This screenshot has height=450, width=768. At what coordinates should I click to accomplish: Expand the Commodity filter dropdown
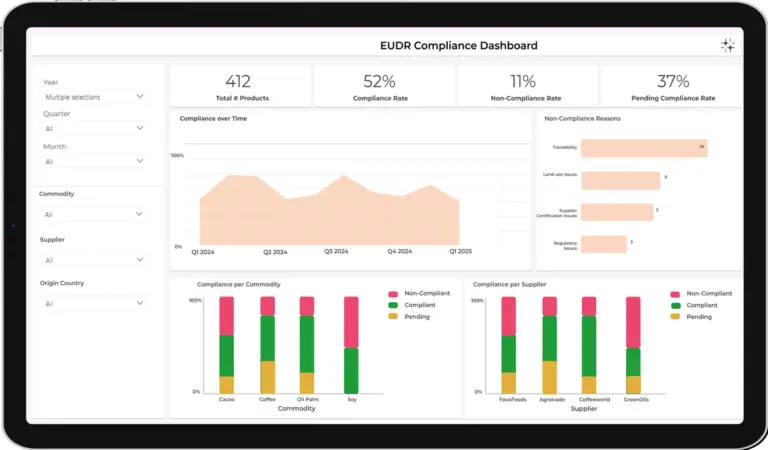(94, 214)
